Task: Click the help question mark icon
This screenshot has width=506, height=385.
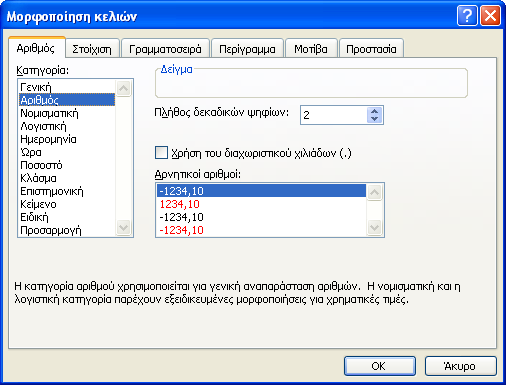Action: [467, 15]
